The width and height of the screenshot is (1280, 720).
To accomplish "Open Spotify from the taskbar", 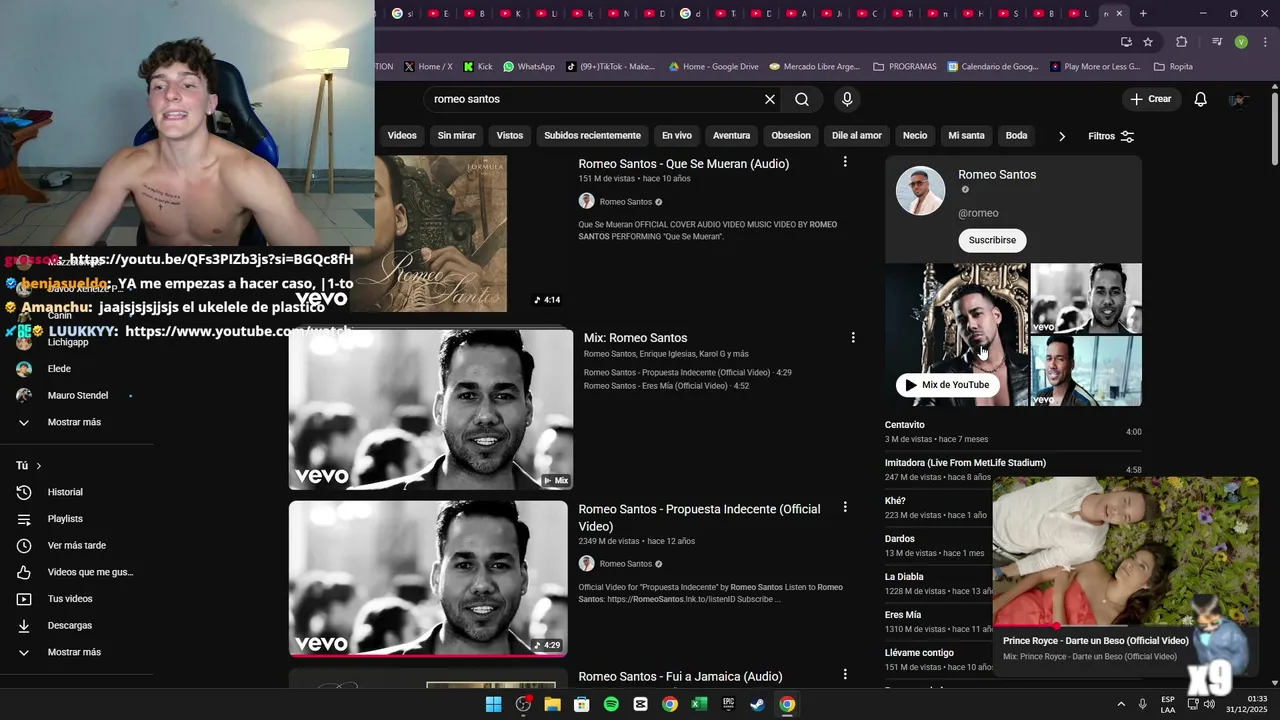I will tap(611, 704).
